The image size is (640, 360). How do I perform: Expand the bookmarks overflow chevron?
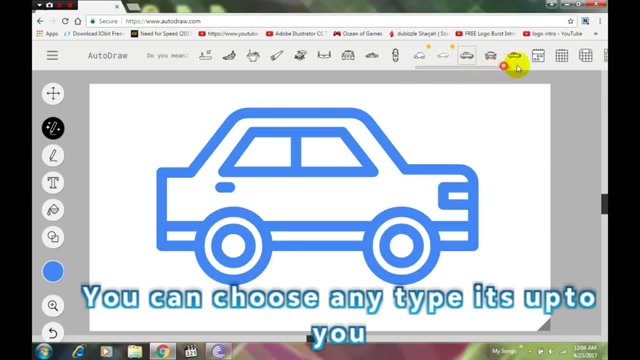(596, 34)
